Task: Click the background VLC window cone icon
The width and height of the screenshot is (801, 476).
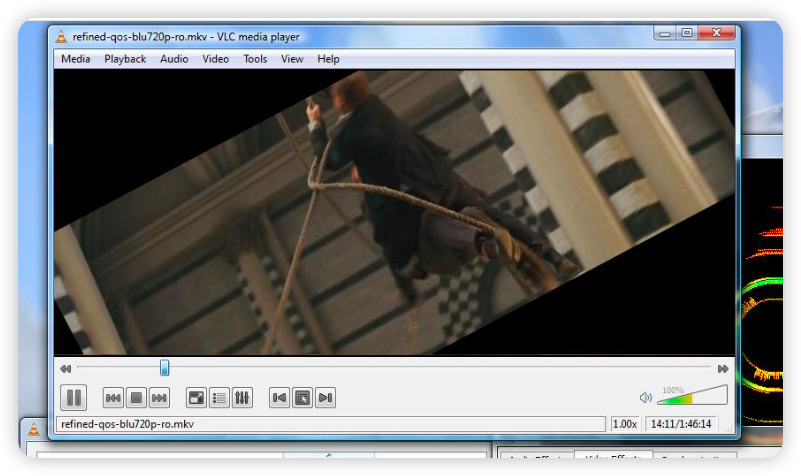Action: pos(34,429)
